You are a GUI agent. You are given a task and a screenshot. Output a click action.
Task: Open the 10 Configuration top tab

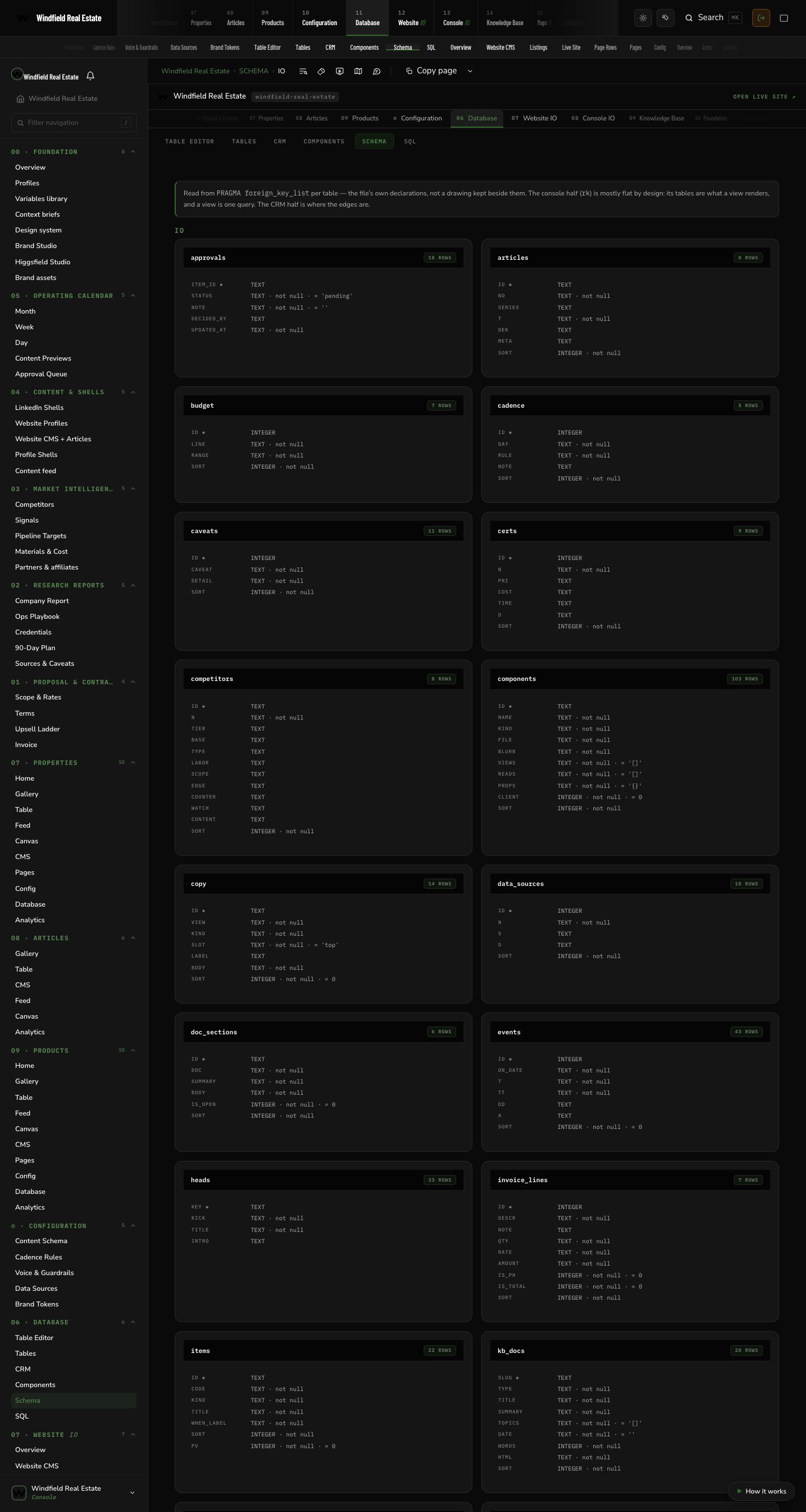pyautogui.click(x=319, y=18)
